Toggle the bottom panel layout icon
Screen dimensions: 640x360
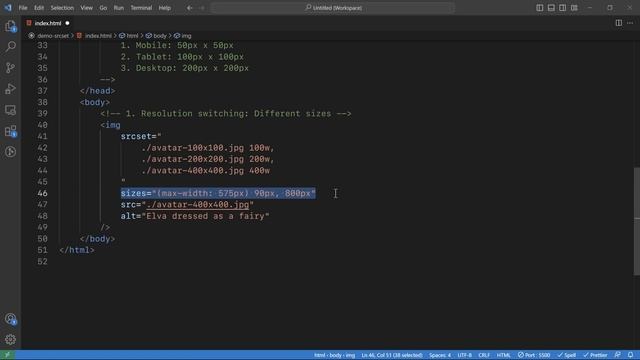click(551, 8)
